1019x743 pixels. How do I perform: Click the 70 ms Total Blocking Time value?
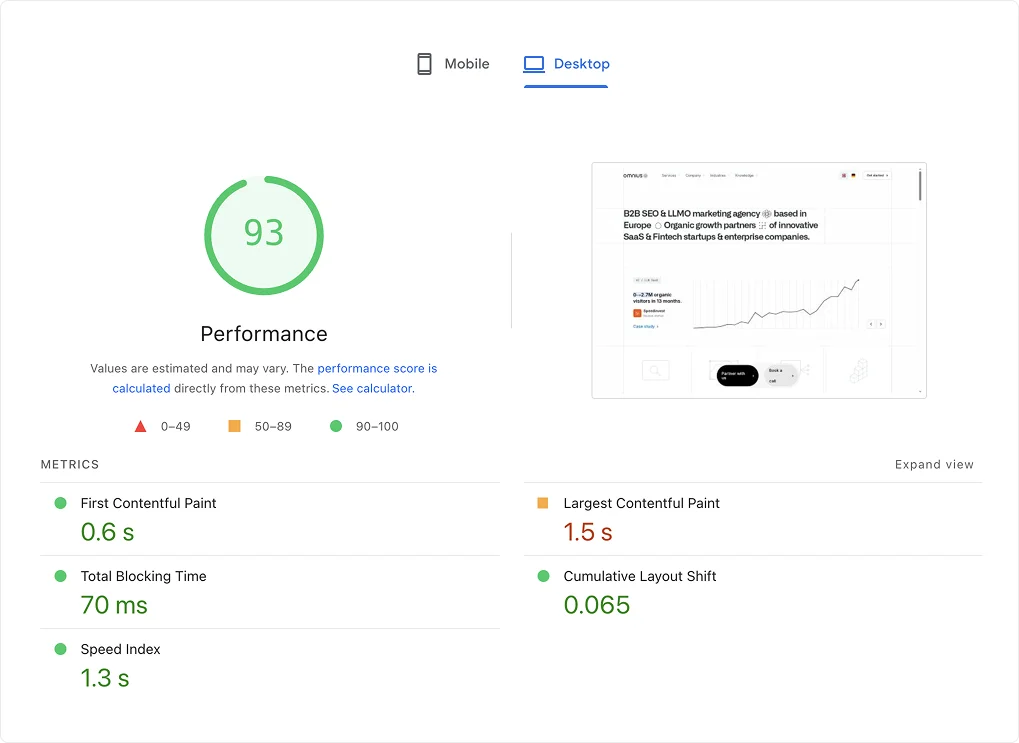[x=114, y=605]
